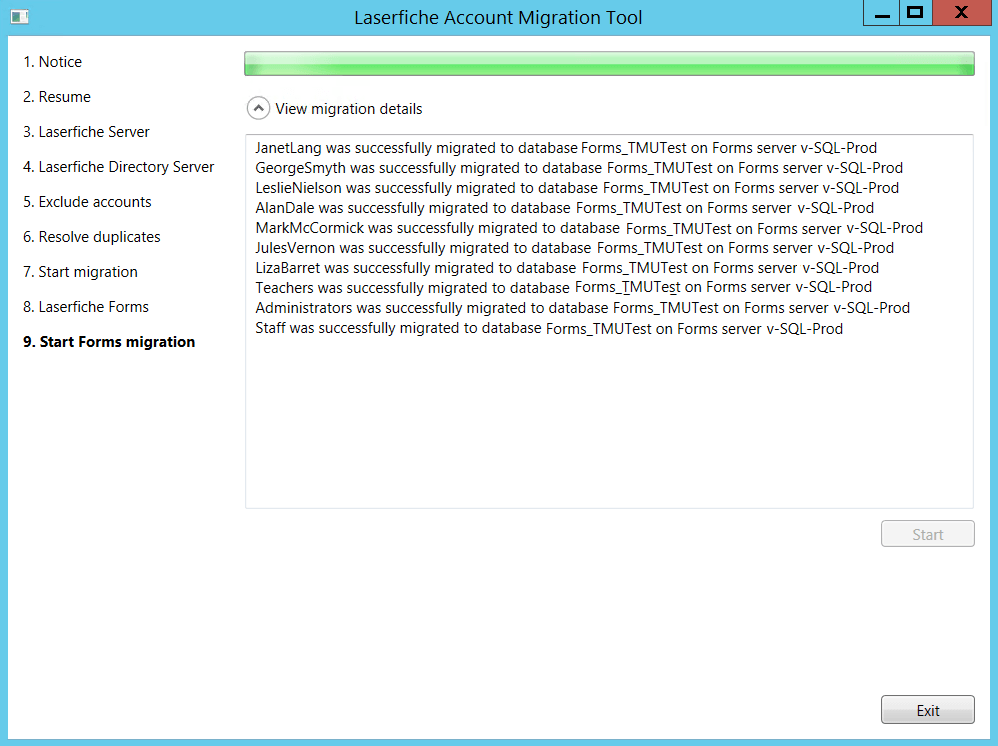
Task: Click the JanetLang migration log line
Action: pos(566,148)
